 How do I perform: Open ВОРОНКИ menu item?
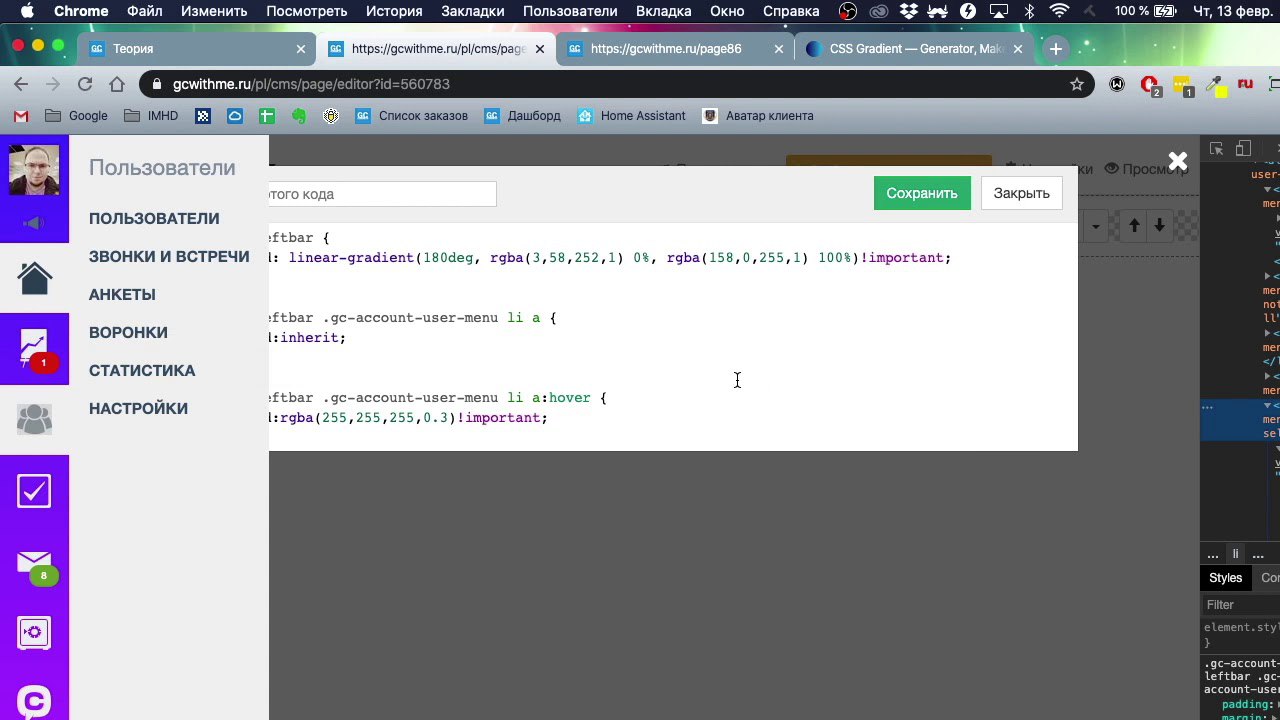point(128,332)
